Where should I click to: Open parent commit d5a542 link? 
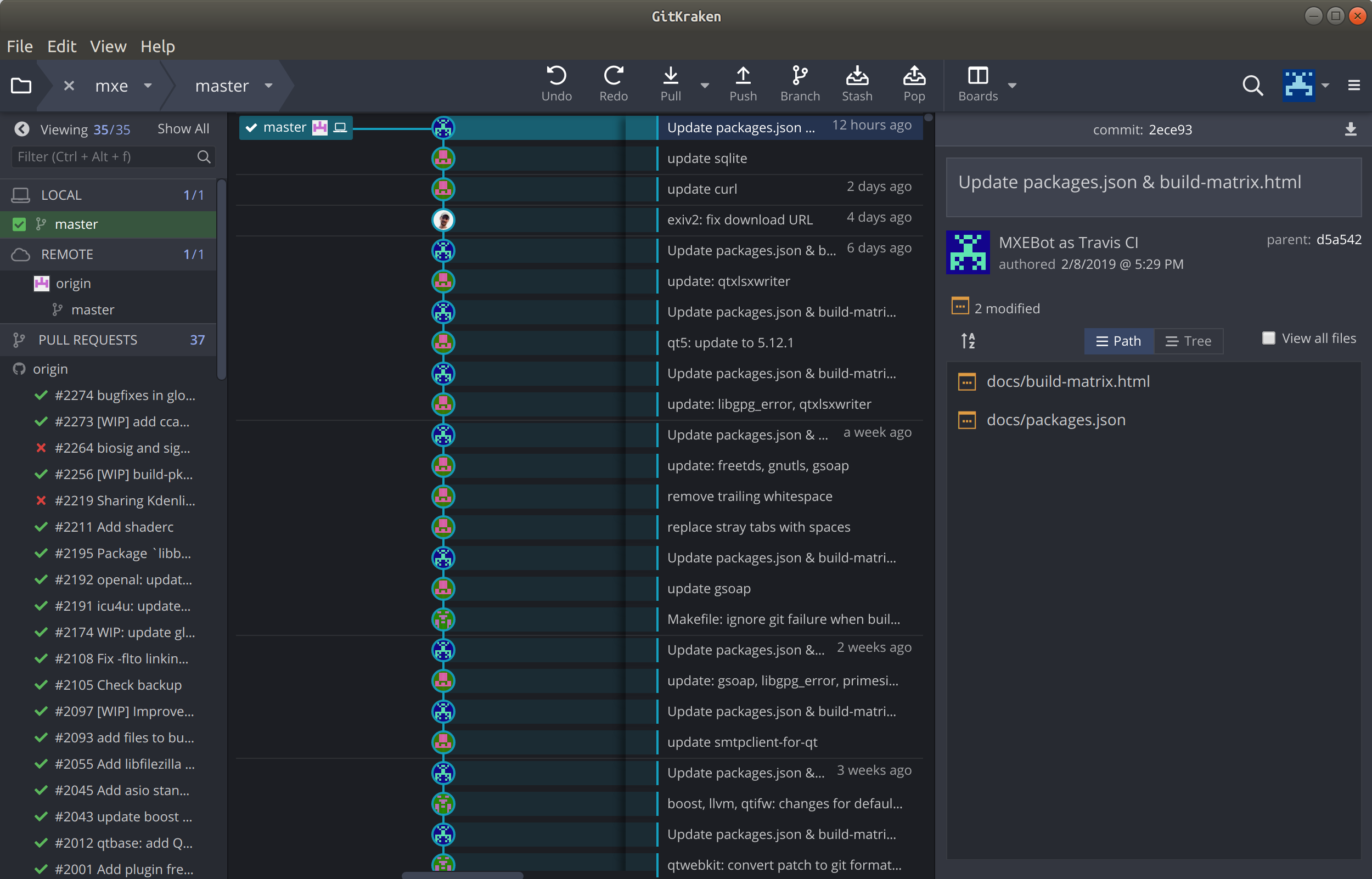coord(1339,240)
